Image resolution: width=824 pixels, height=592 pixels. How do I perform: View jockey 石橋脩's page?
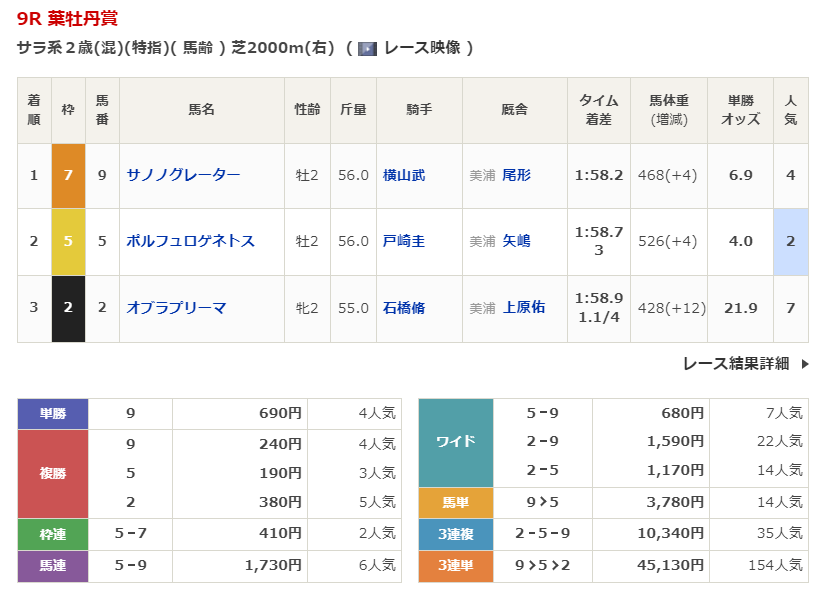[x=403, y=308]
